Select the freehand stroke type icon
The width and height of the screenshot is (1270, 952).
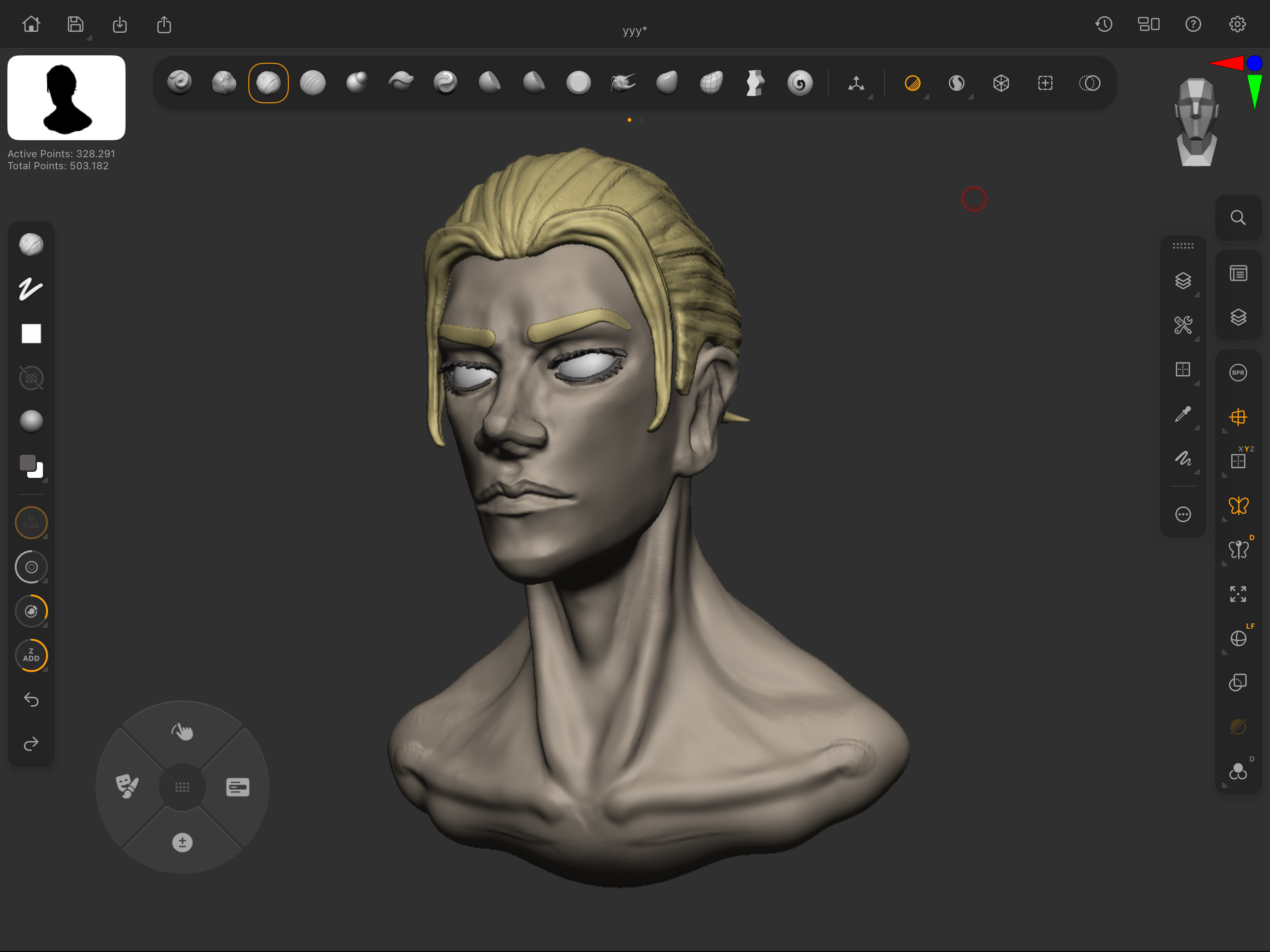31,289
